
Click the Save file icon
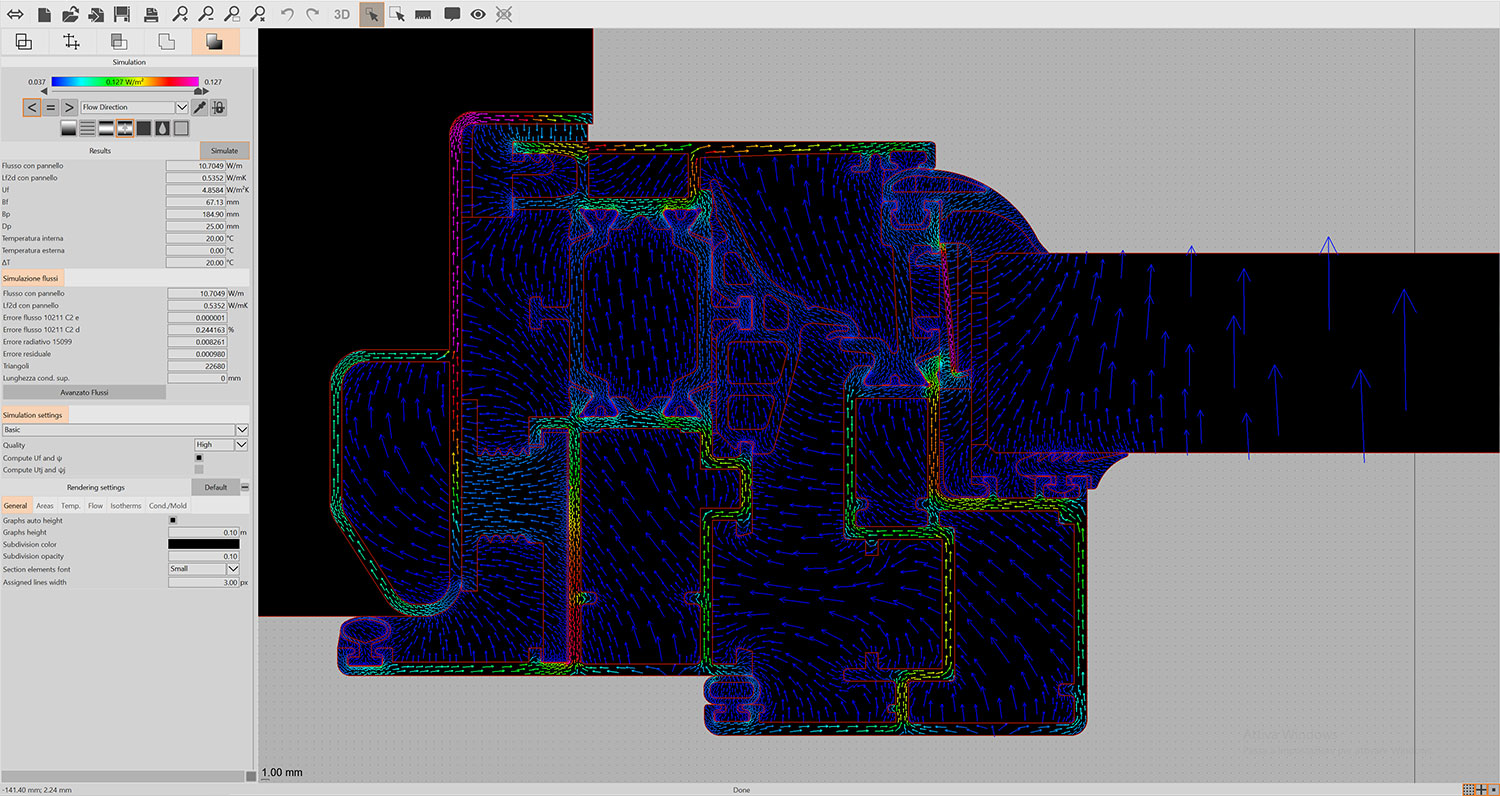point(124,14)
